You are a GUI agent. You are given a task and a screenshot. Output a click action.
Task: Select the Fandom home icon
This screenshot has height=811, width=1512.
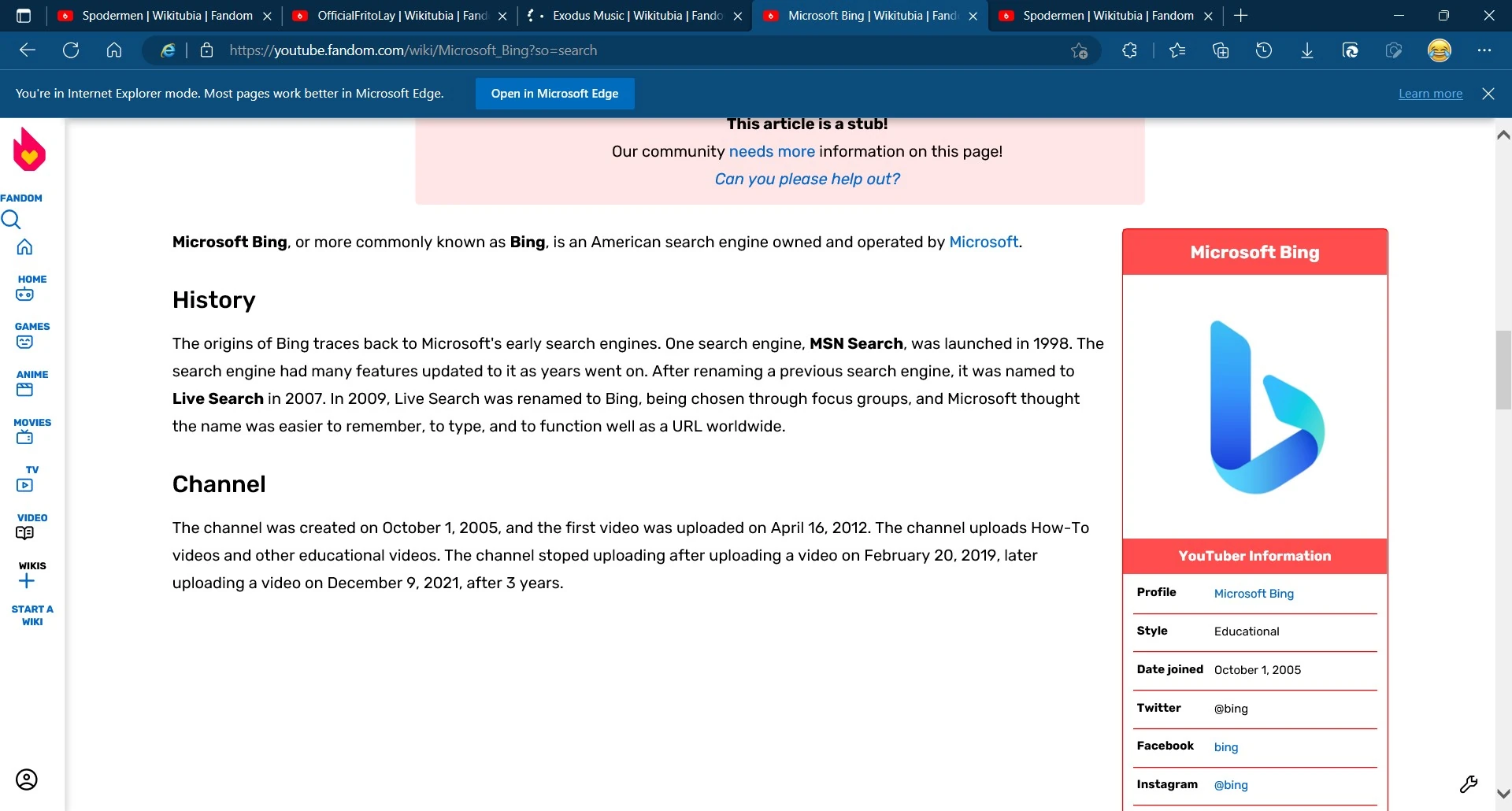click(x=24, y=246)
